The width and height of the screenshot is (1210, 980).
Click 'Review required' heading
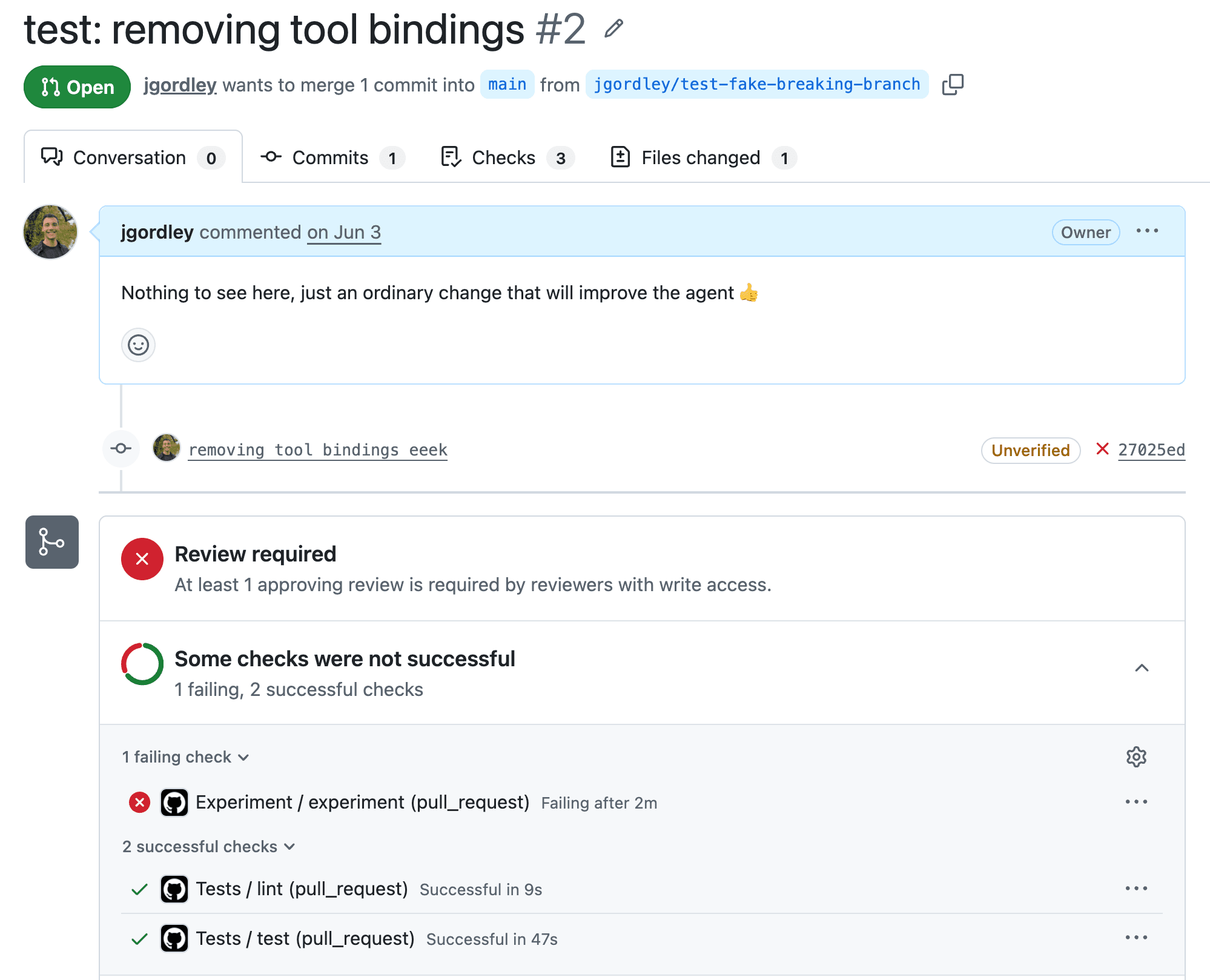point(256,554)
